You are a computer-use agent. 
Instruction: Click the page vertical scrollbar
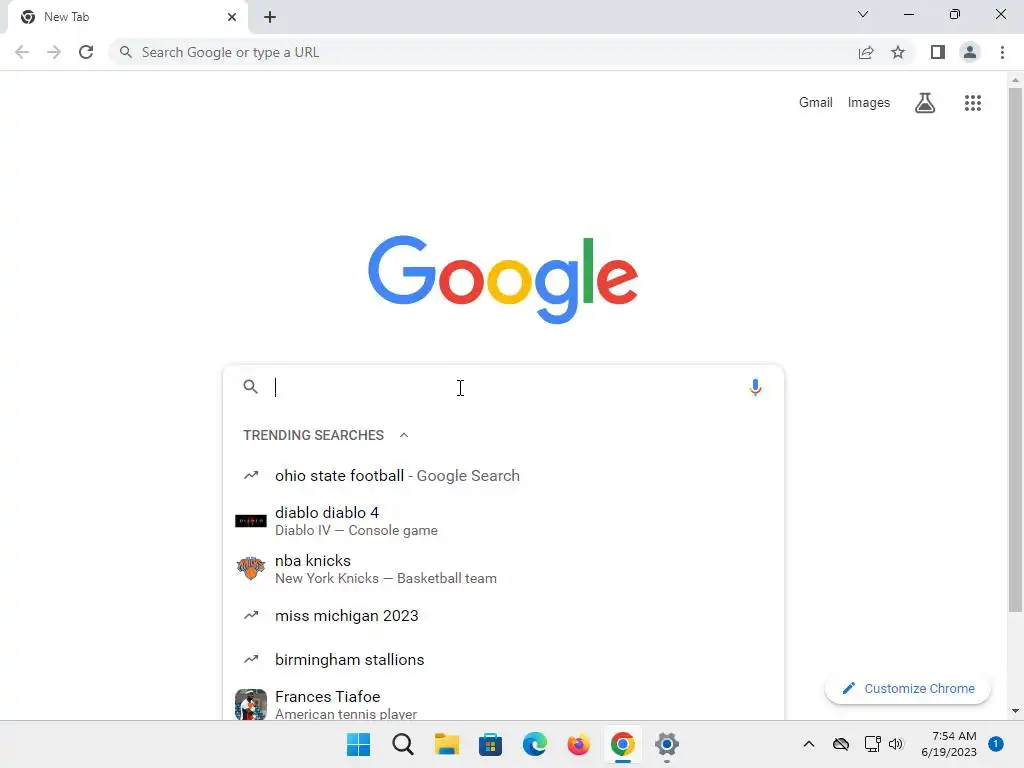pos(1015,349)
